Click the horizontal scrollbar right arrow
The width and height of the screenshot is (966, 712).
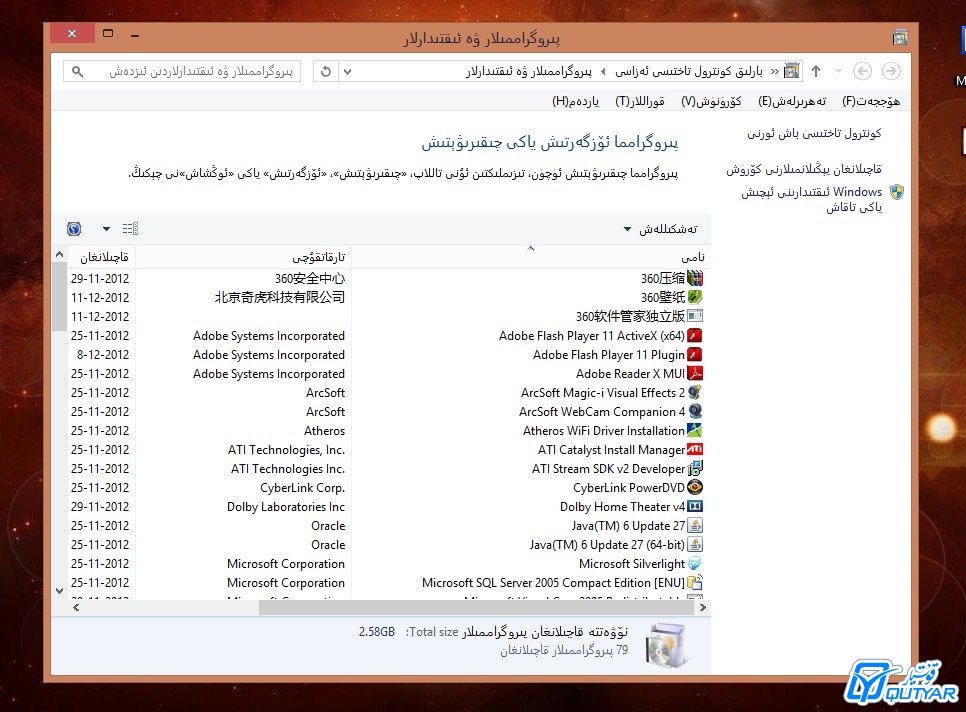pos(703,607)
